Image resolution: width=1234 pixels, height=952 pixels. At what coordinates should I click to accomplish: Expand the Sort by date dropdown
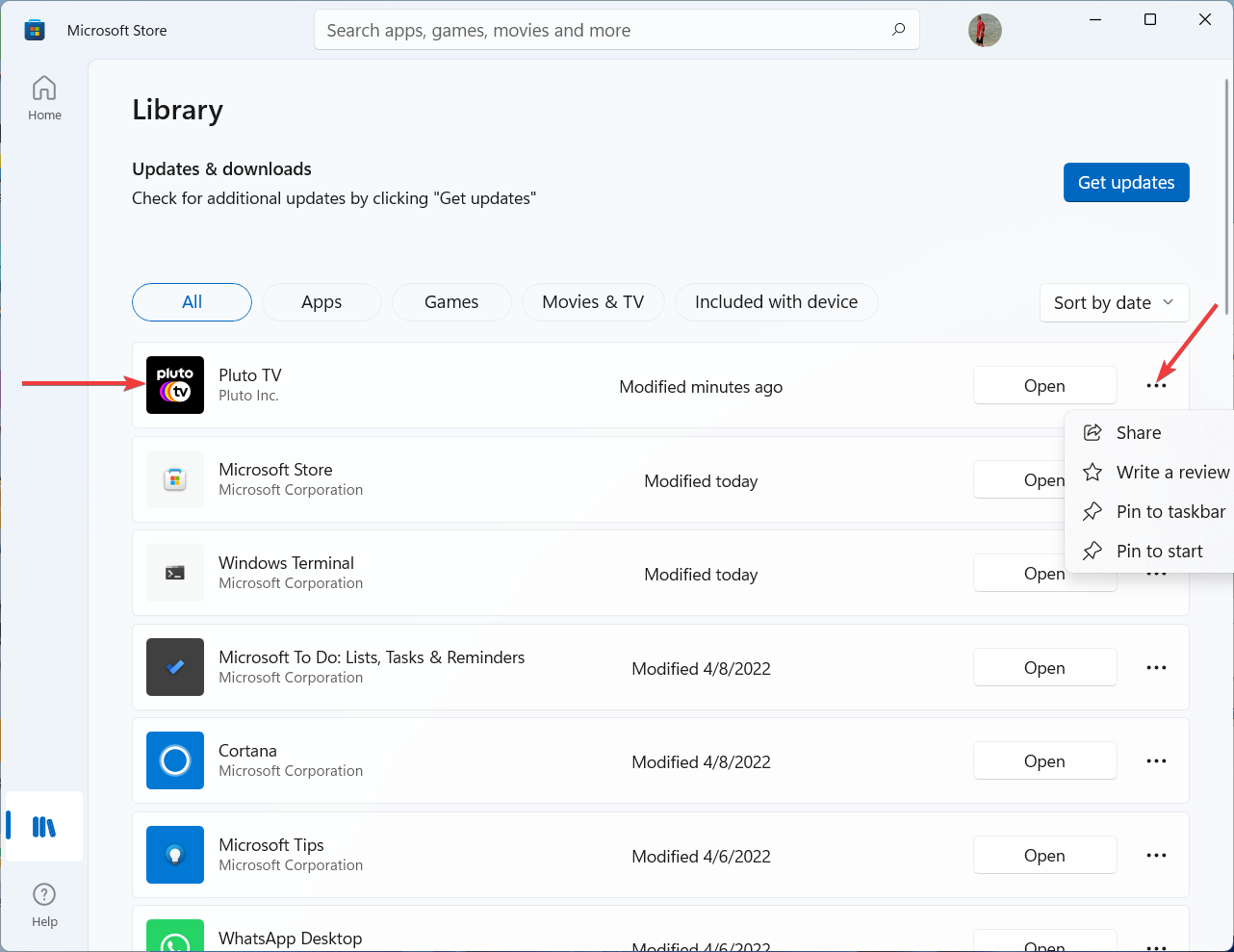pos(1114,303)
